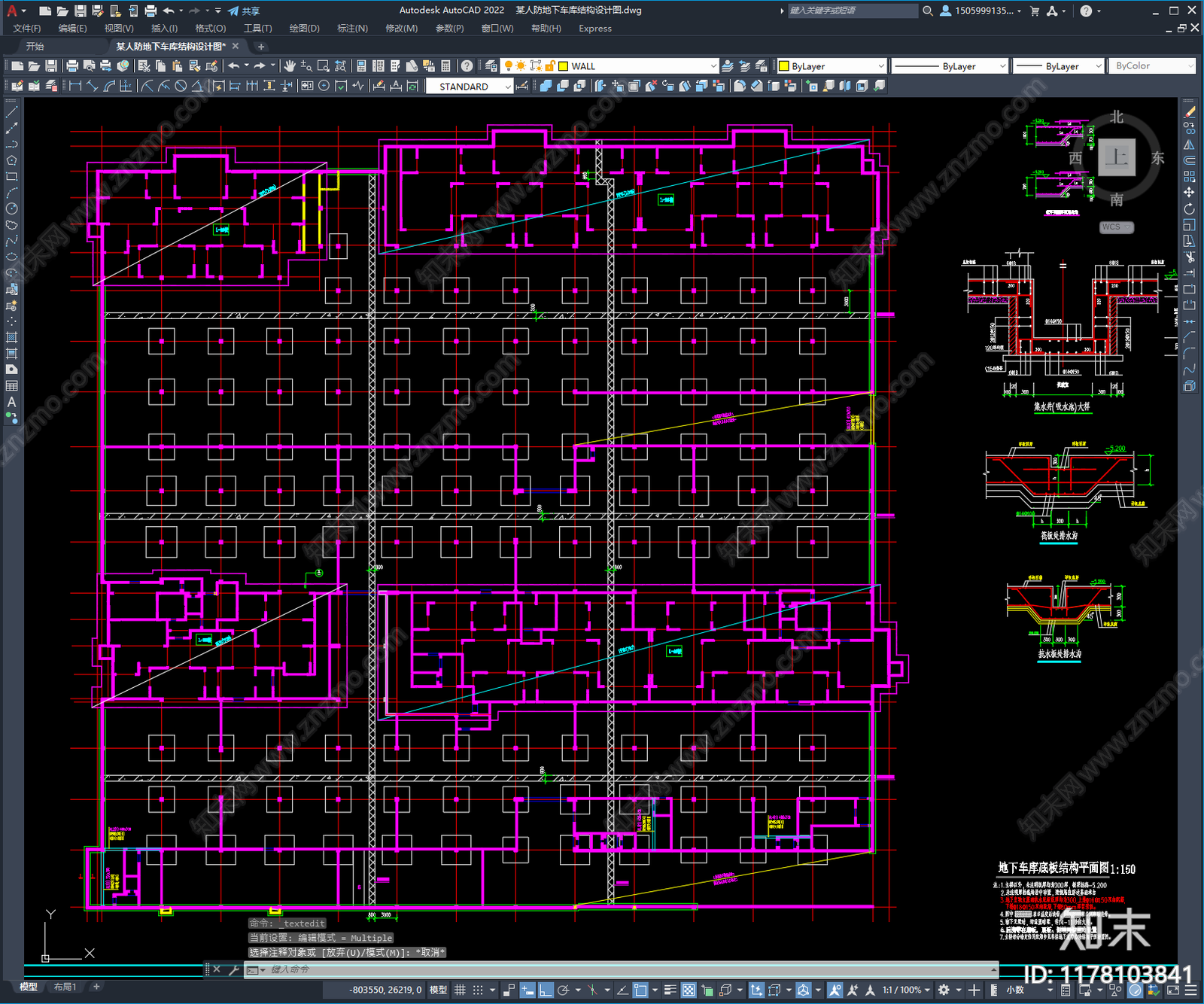Open the 1:1/100% annotation scale dropdown
Viewport: 1204px width, 1004px height.
pyautogui.click(x=906, y=990)
